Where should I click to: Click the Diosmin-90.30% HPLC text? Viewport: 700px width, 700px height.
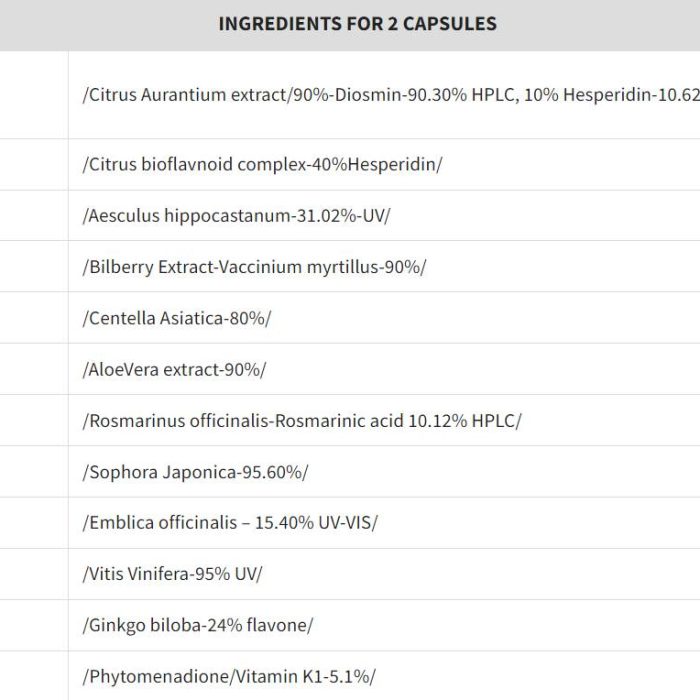tap(423, 95)
